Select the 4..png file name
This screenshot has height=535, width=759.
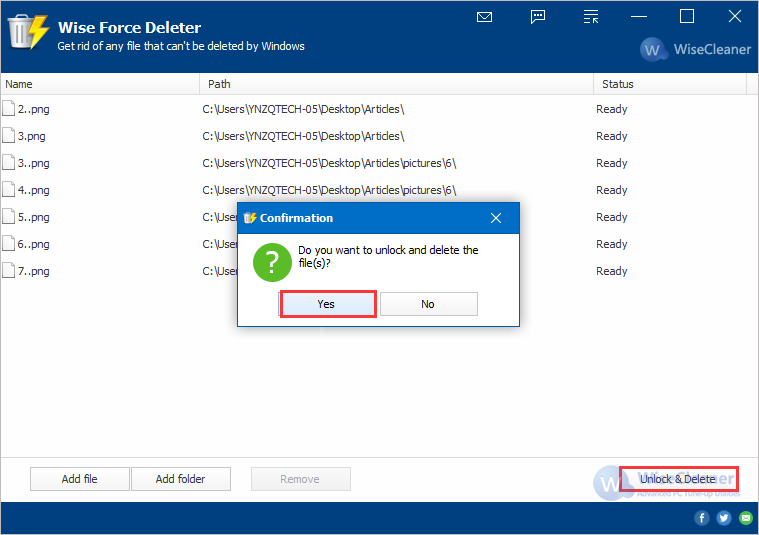click(x=33, y=190)
